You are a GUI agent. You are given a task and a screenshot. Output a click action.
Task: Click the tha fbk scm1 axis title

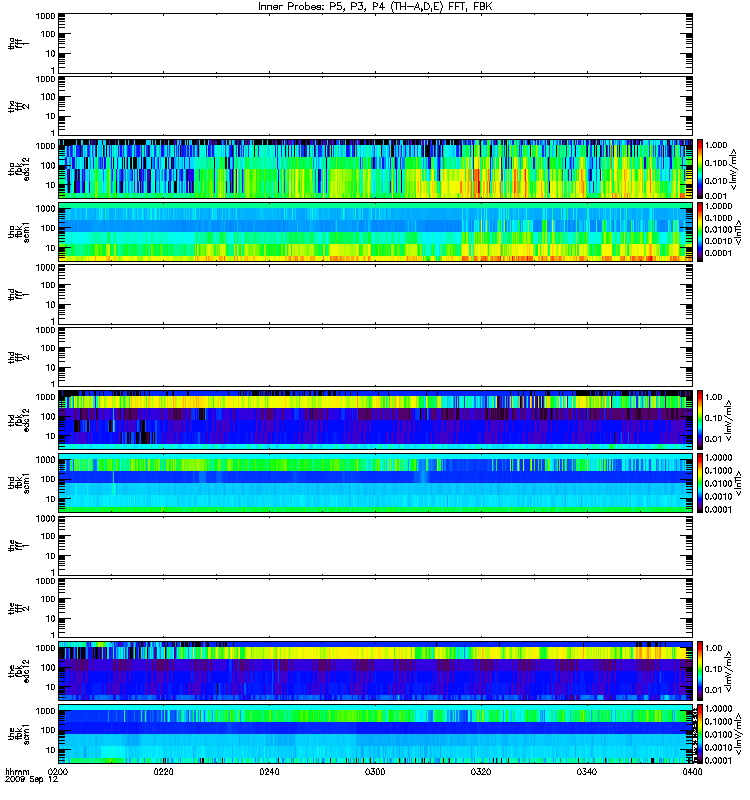point(19,232)
